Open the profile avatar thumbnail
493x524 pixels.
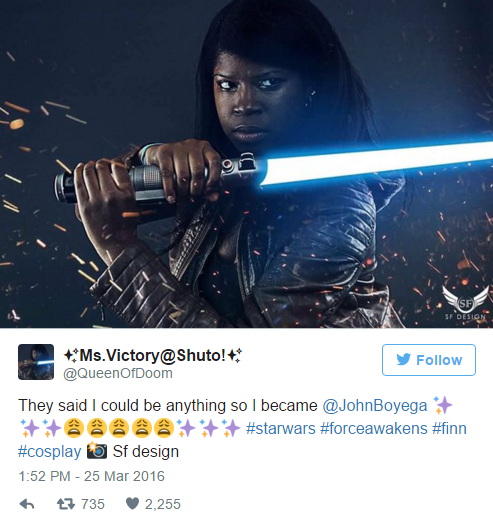click(36, 362)
